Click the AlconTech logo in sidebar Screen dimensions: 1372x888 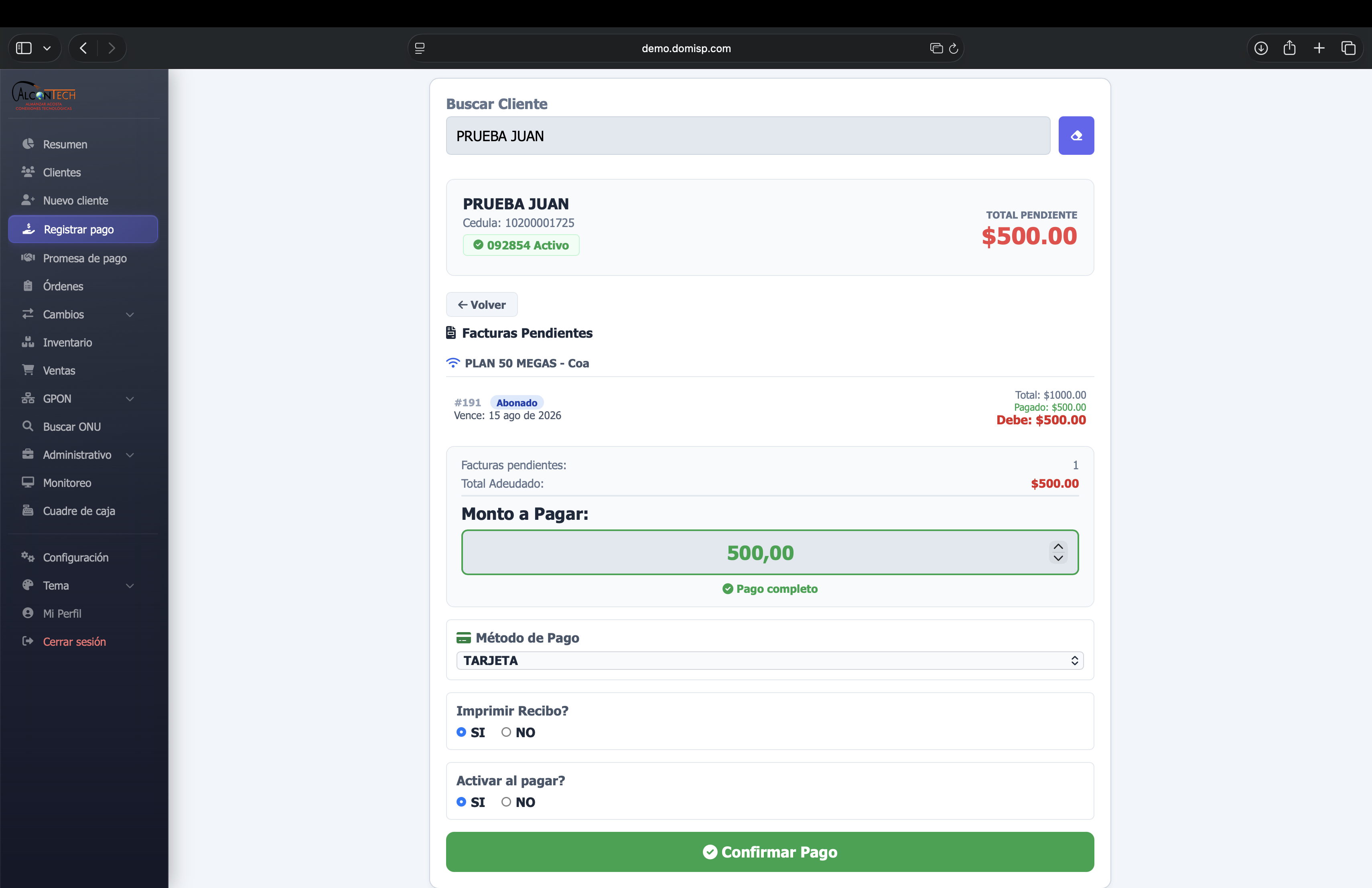[x=45, y=95]
